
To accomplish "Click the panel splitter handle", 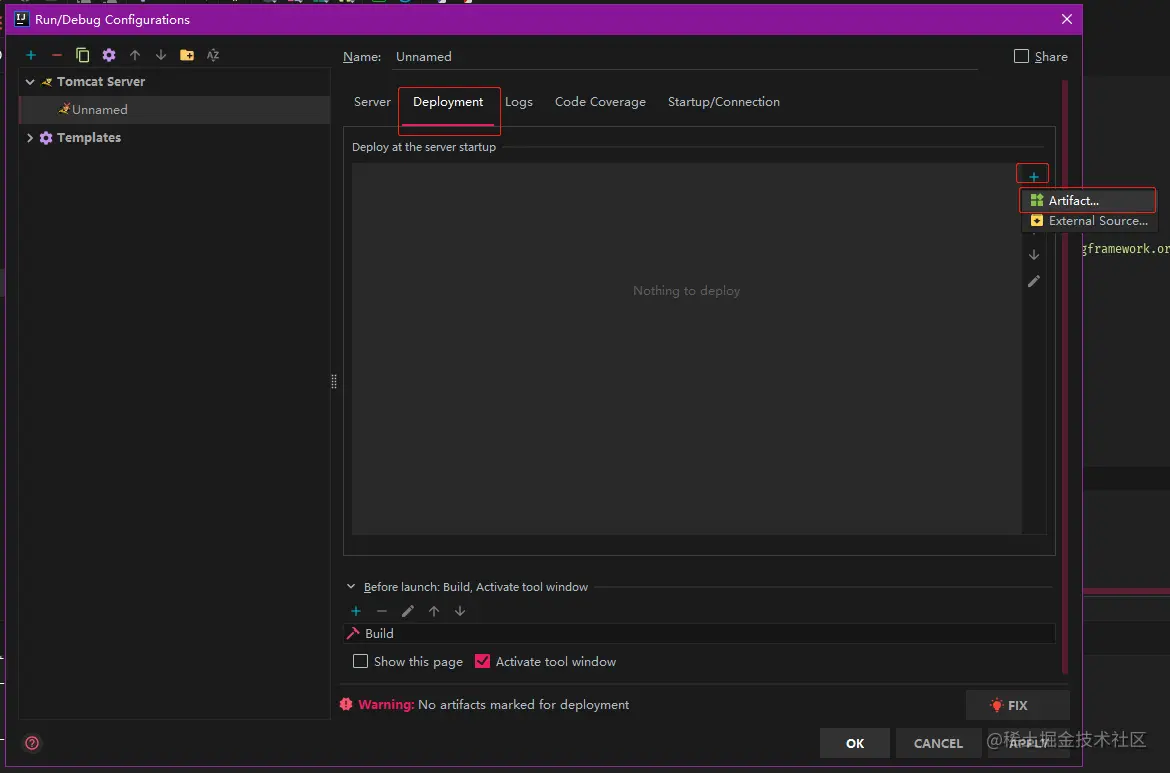I will (334, 381).
